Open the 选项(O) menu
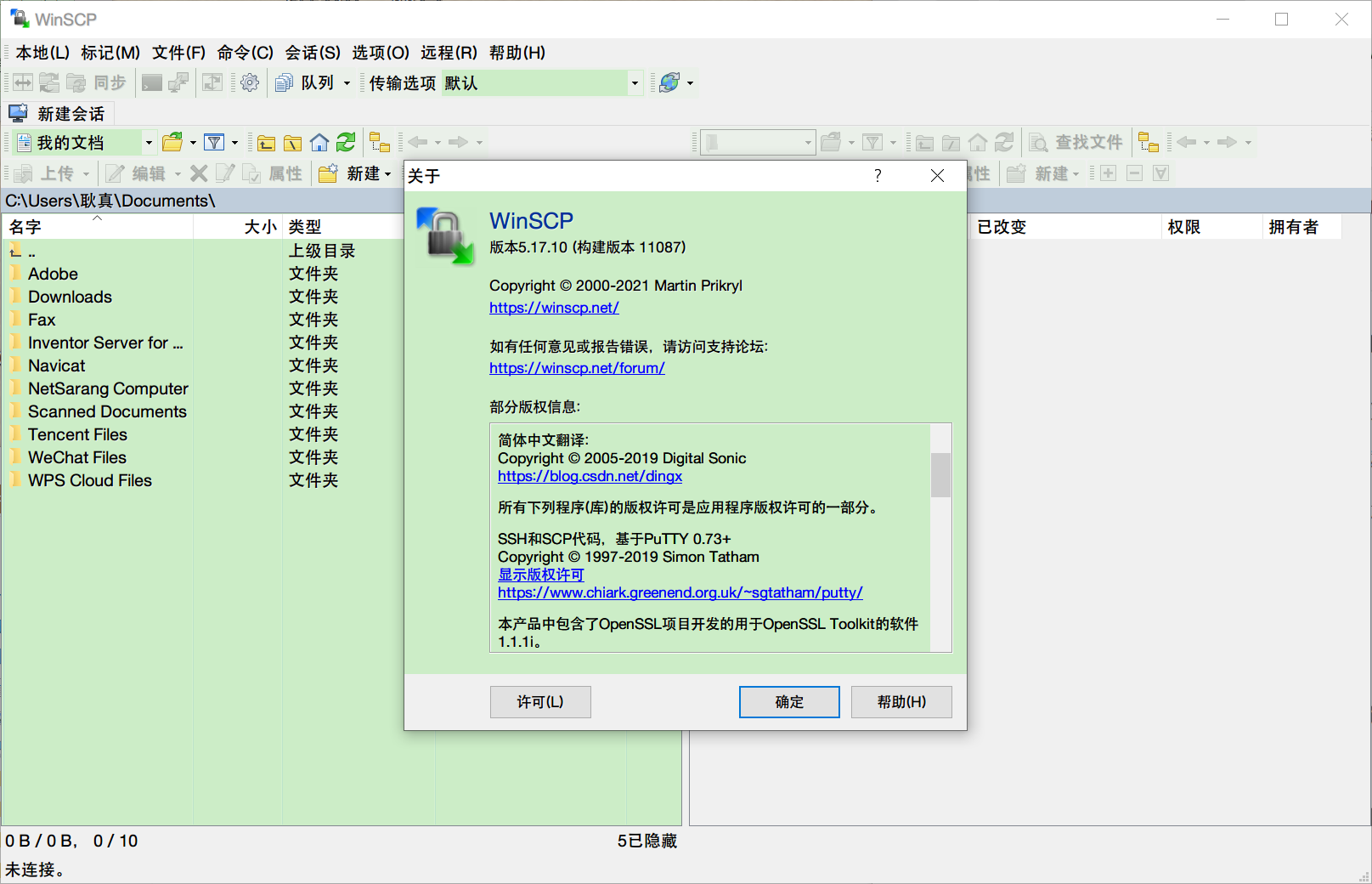Screen dimensions: 1372x884 click(x=380, y=52)
